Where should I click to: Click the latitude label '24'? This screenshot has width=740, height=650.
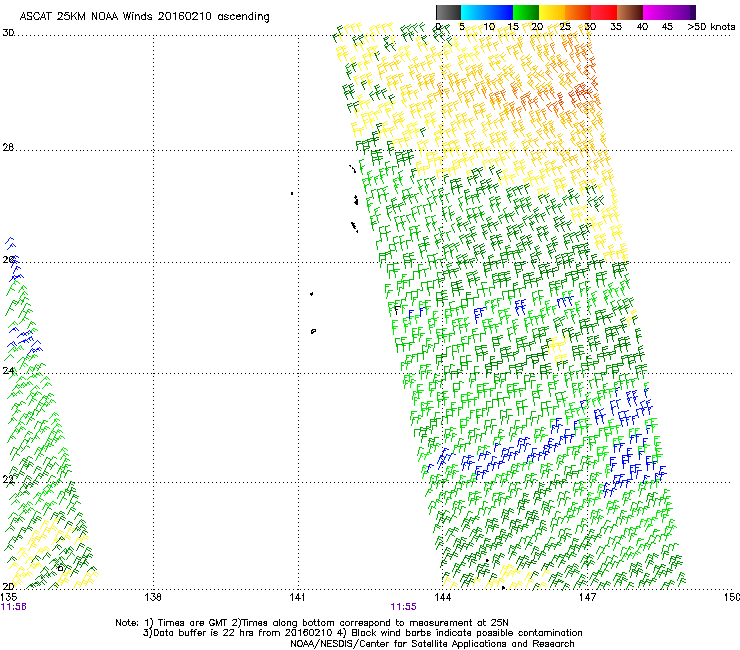tap(8, 371)
